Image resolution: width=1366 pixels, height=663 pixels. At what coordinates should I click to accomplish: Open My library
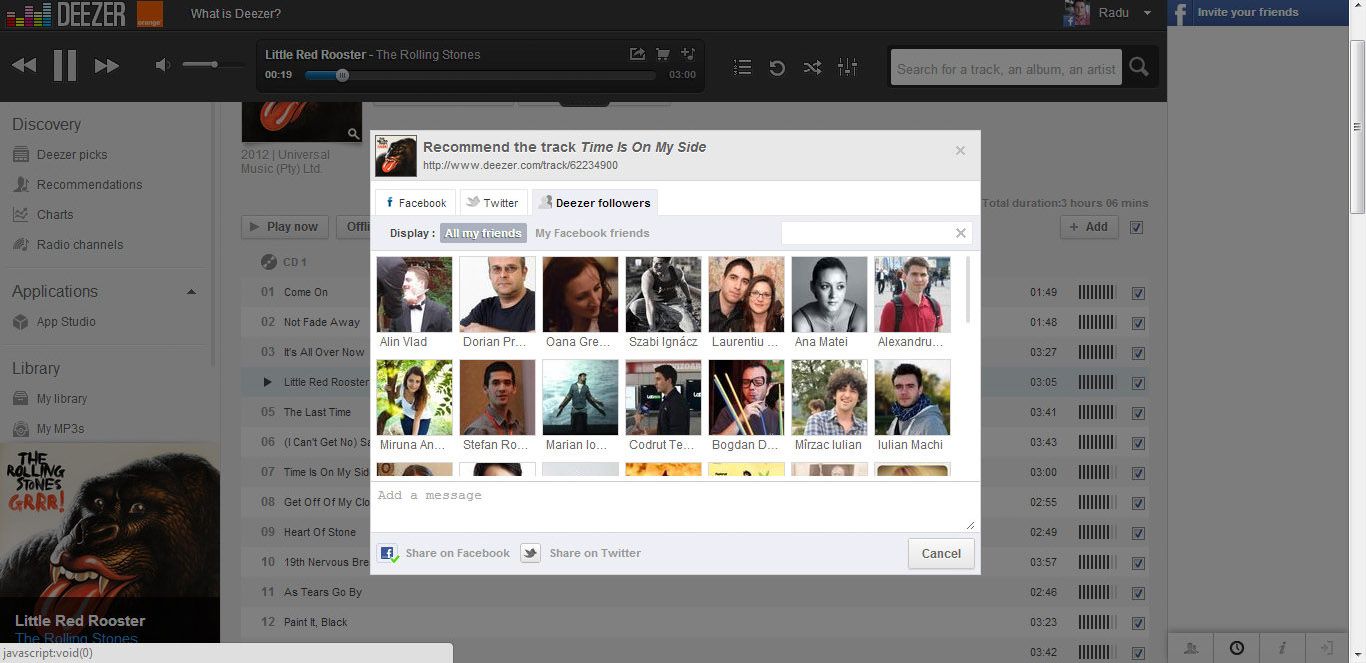(62, 399)
